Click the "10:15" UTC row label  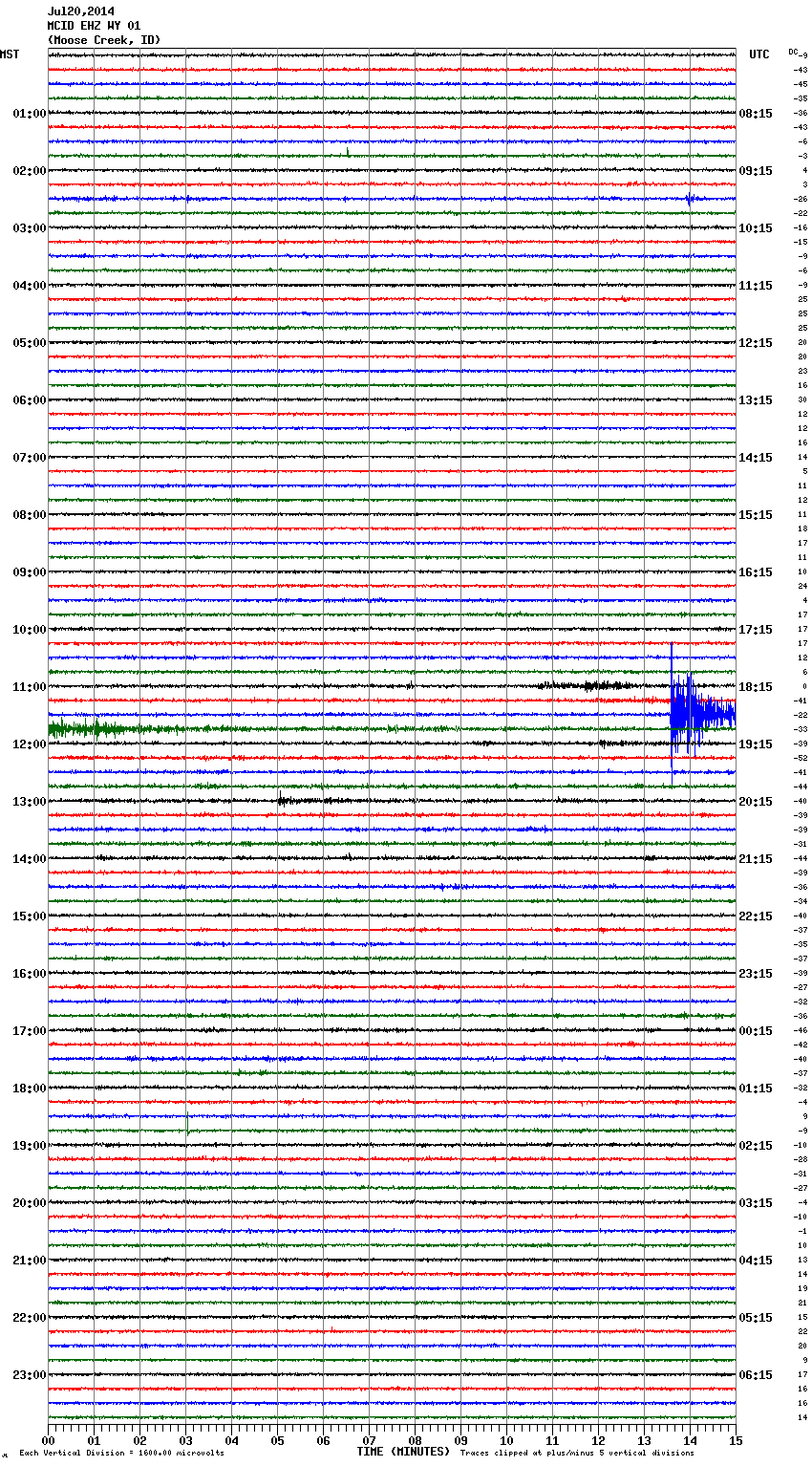click(756, 228)
